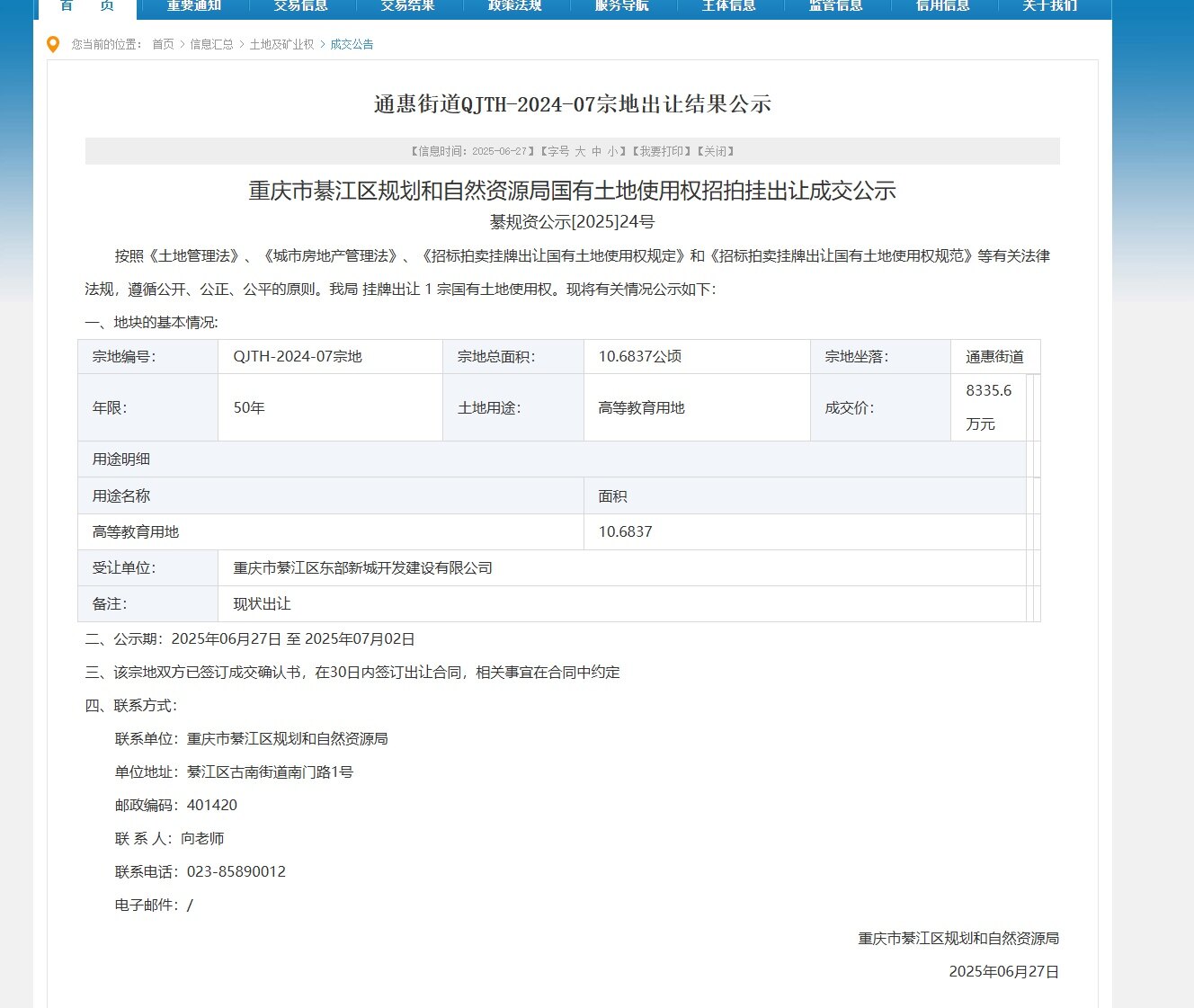
Task: Click 信息汇总 in the breadcrumb
Action: [x=211, y=44]
